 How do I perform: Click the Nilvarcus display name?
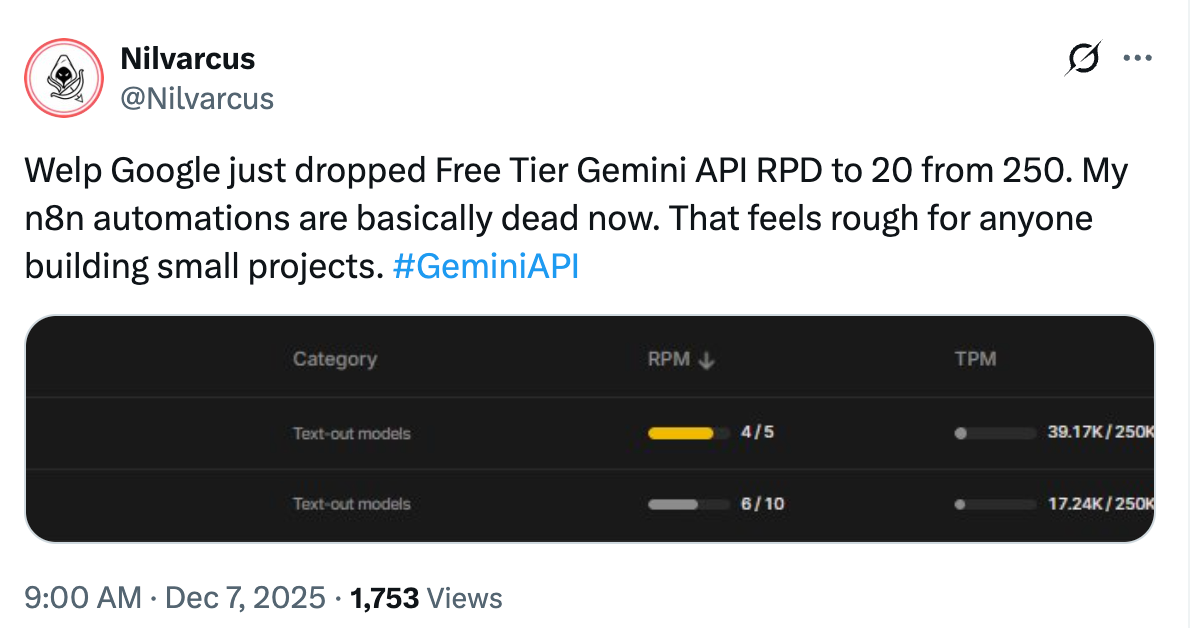tap(187, 59)
